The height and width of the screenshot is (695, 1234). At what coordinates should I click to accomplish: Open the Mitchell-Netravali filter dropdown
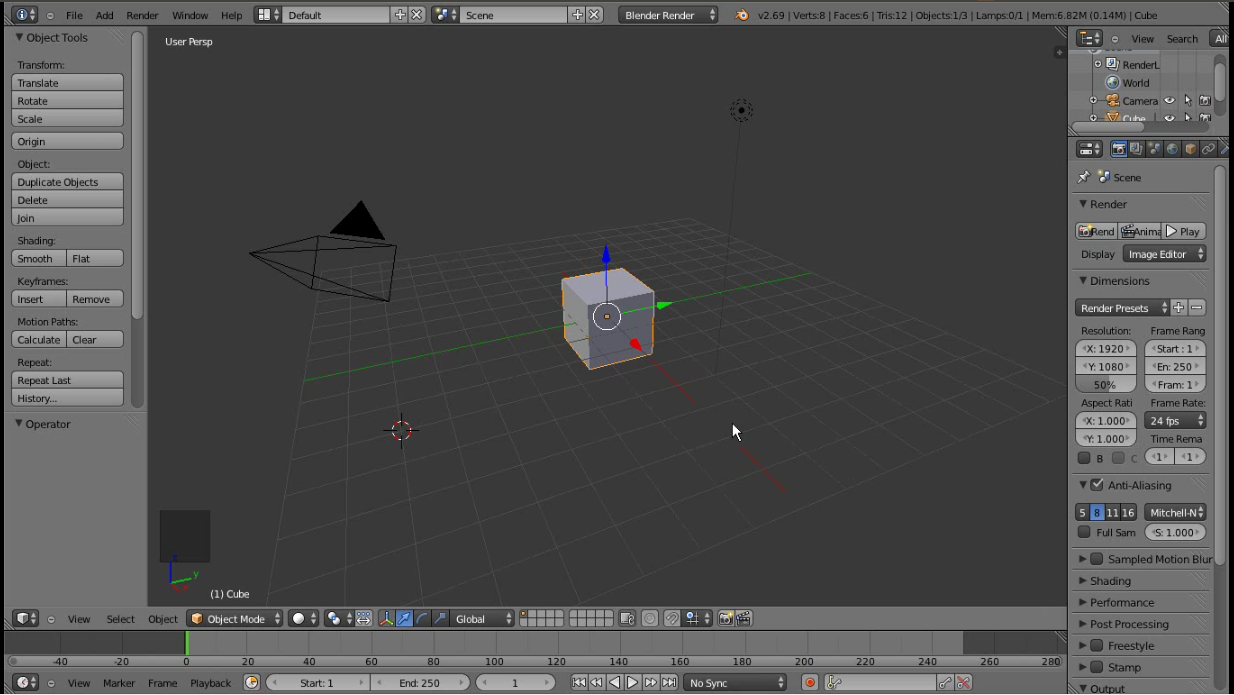point(1175,513)
